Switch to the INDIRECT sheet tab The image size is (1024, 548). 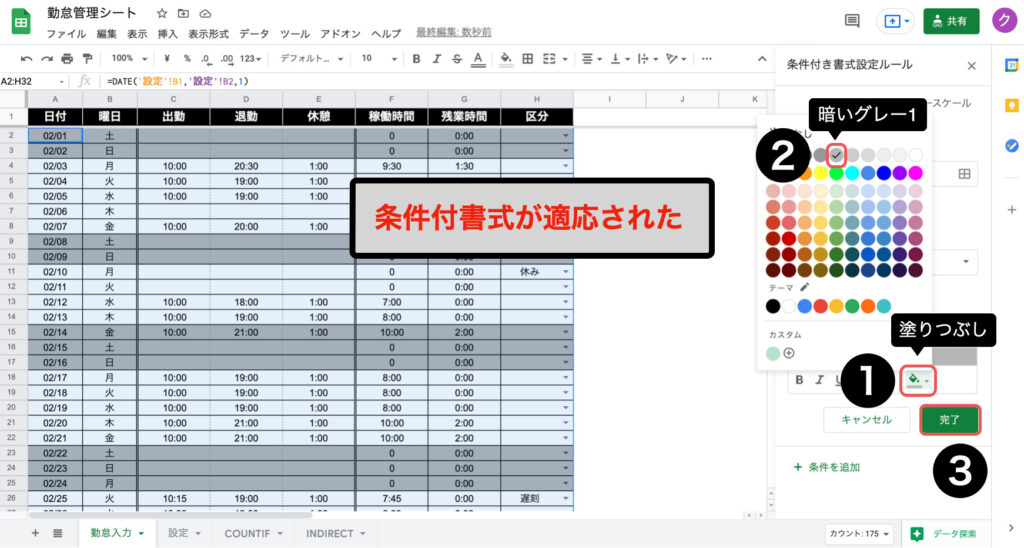[x=336, y=533]
